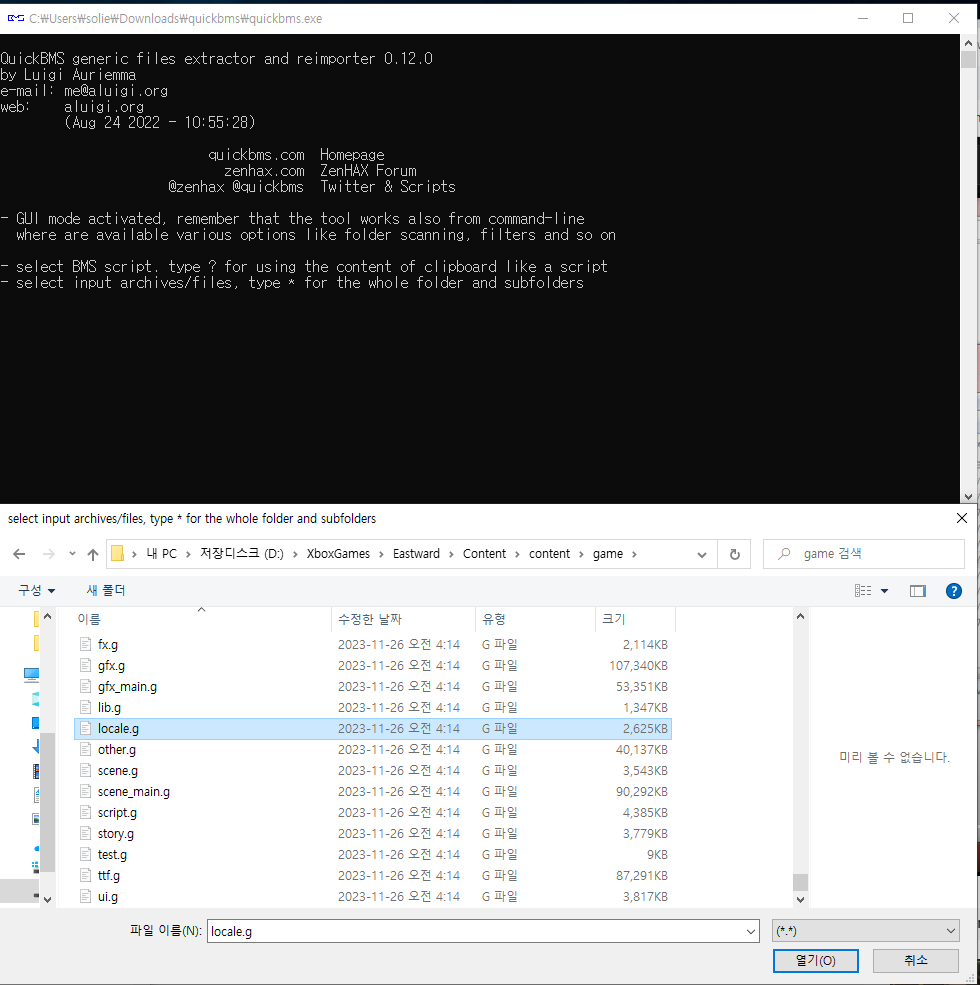Screen dimensions: 980x985
Task: Click file list scrollbar up arrow
Action: [x=800, y=616]
